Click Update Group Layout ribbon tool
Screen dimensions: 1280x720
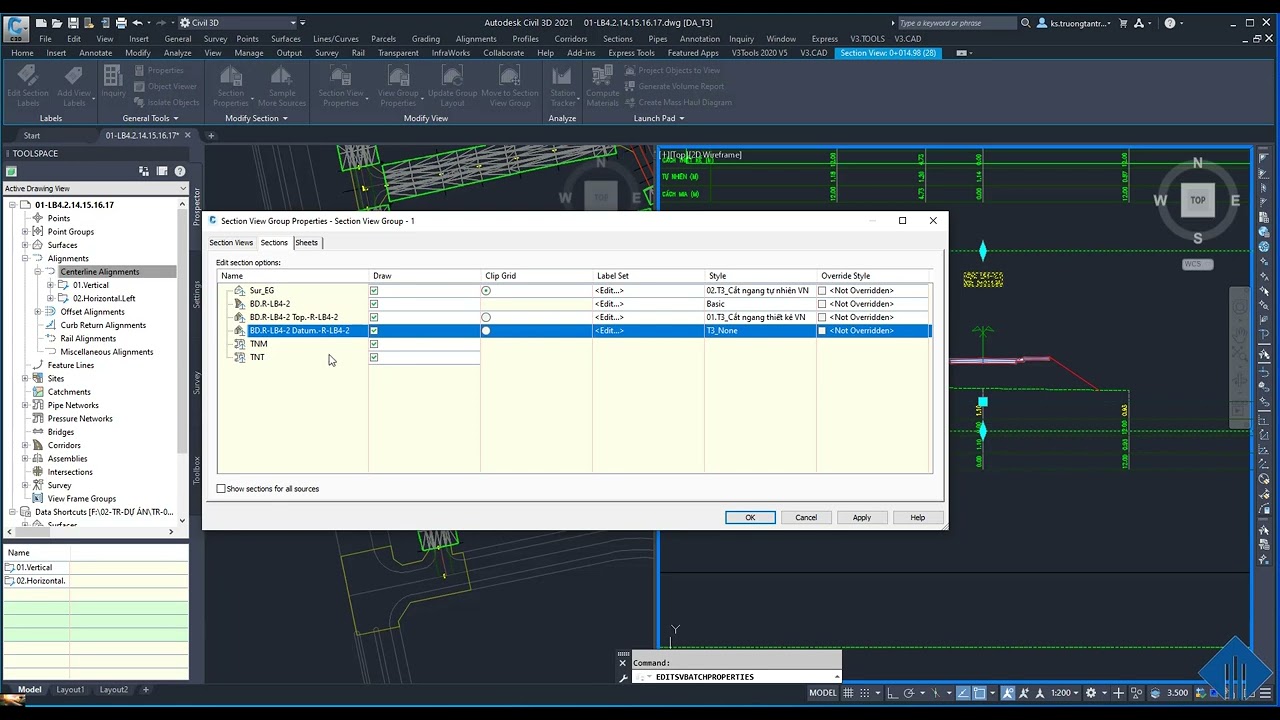pos(453,87)
